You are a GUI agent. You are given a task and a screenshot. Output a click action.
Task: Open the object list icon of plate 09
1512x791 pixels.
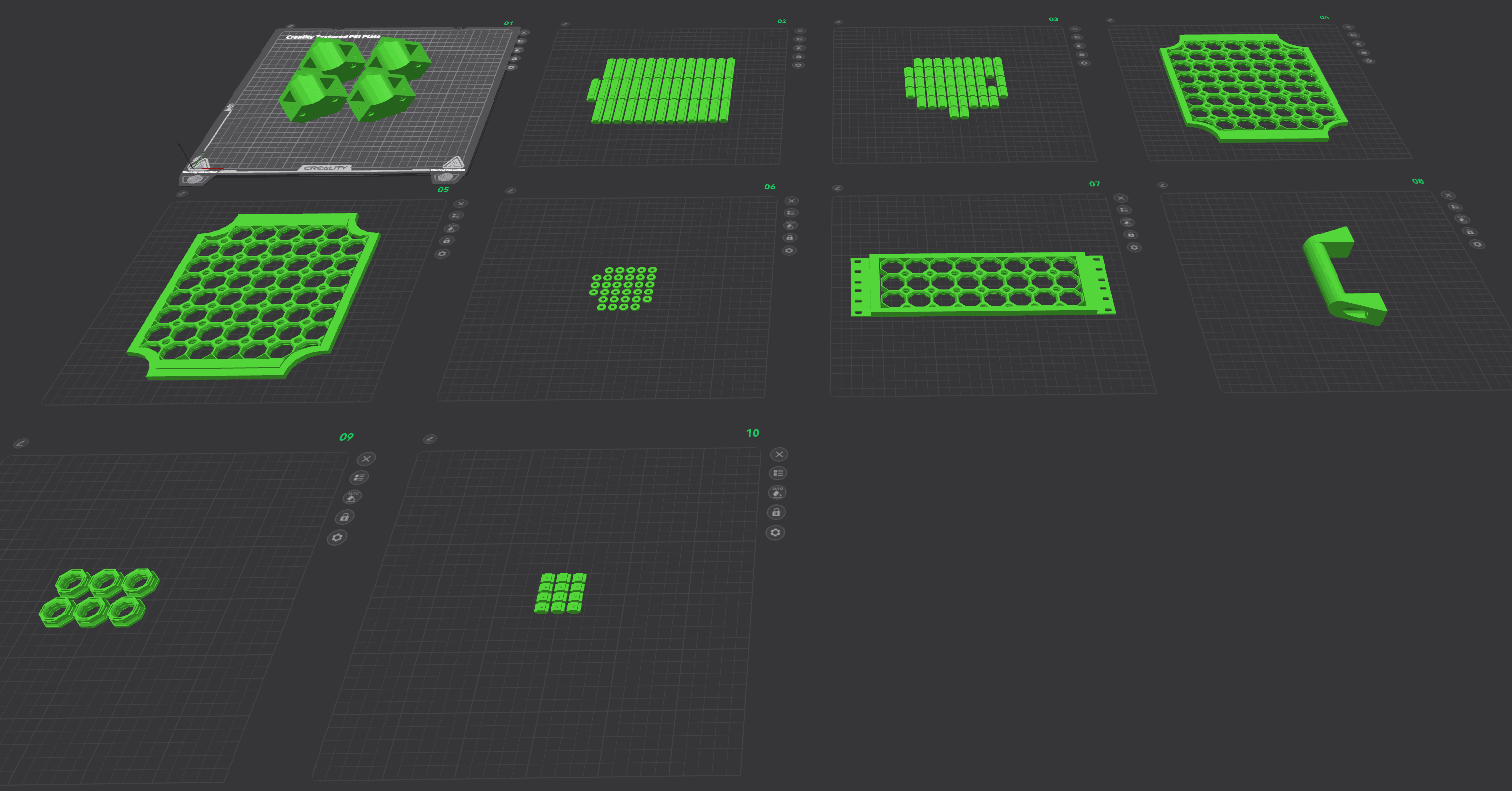click(359, 477)
